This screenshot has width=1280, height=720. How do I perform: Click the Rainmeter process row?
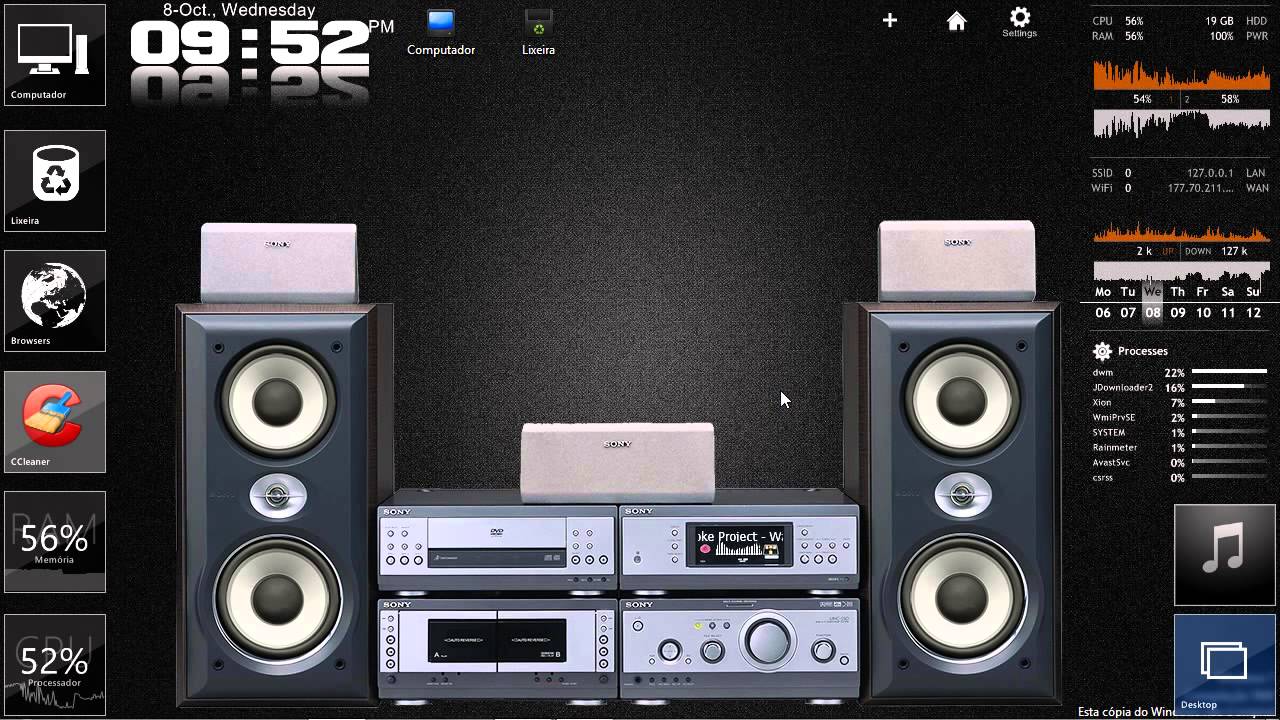(x=1180, y=447)
